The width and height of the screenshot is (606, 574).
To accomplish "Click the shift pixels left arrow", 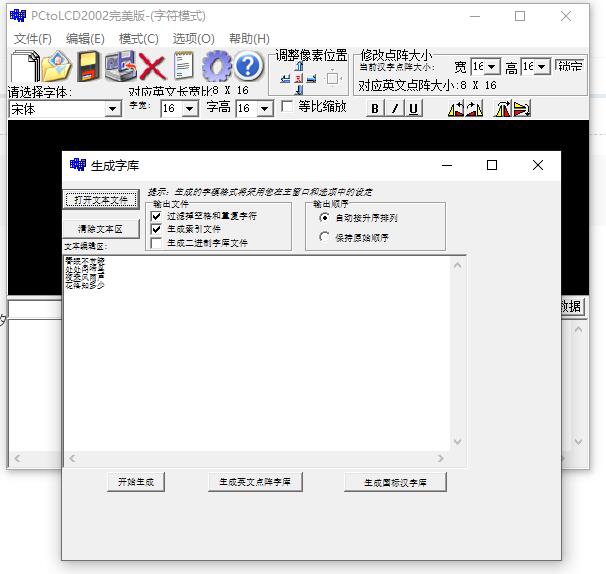I will [x=285, y=79].
